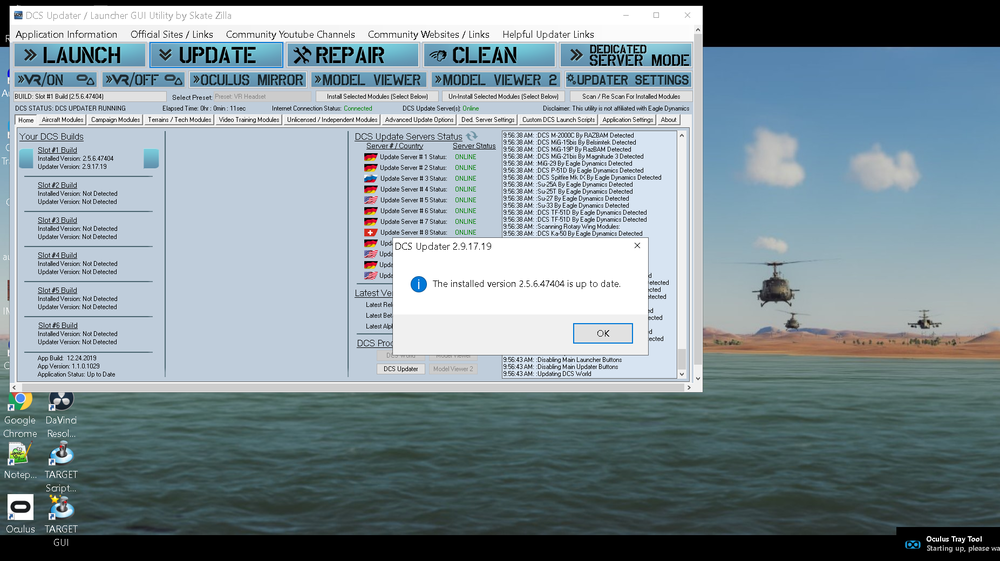Click teal square right of Slot #1 Build
Screen dimensions: 1000x561
tap(151, 158)
